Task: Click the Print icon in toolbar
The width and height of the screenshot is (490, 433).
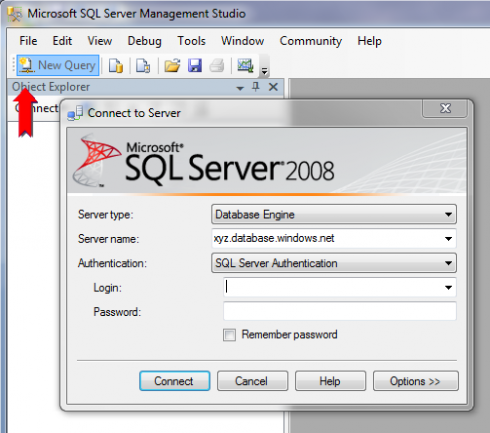Action: [217, 65]
